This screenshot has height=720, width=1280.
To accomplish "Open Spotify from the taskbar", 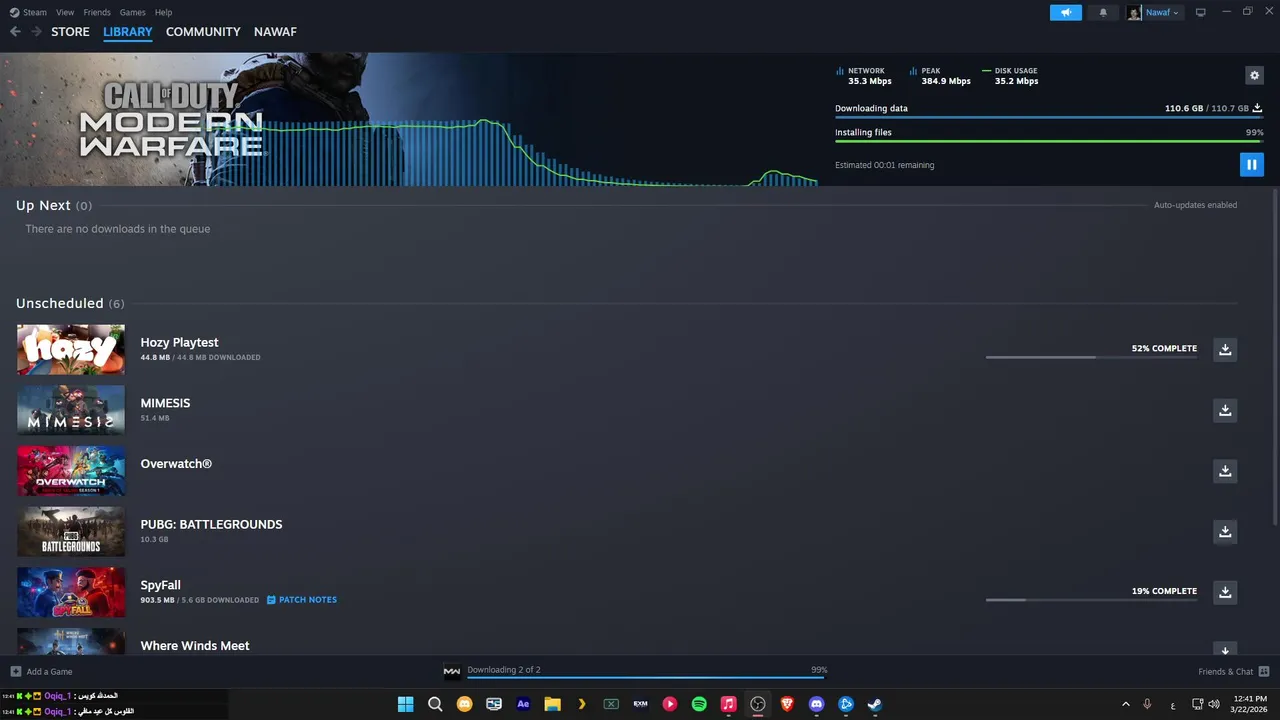I will click(699, 704).
